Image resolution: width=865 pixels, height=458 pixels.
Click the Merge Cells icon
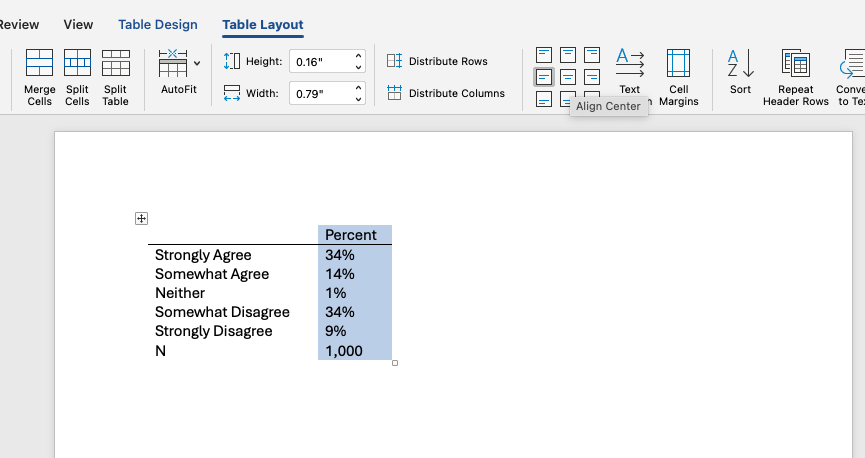[x=39, y=64]
